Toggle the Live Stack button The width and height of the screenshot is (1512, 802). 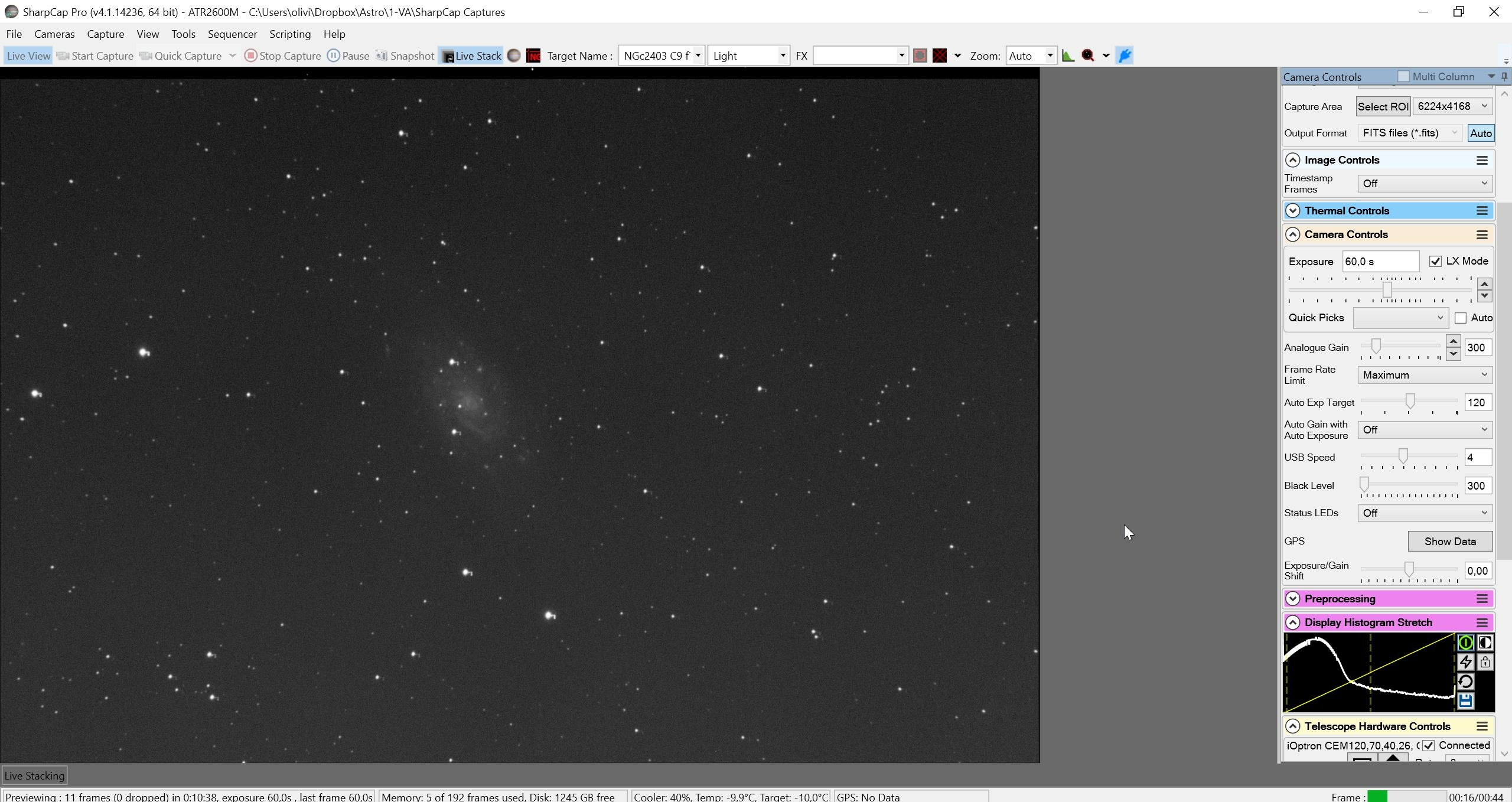(471, 56)
